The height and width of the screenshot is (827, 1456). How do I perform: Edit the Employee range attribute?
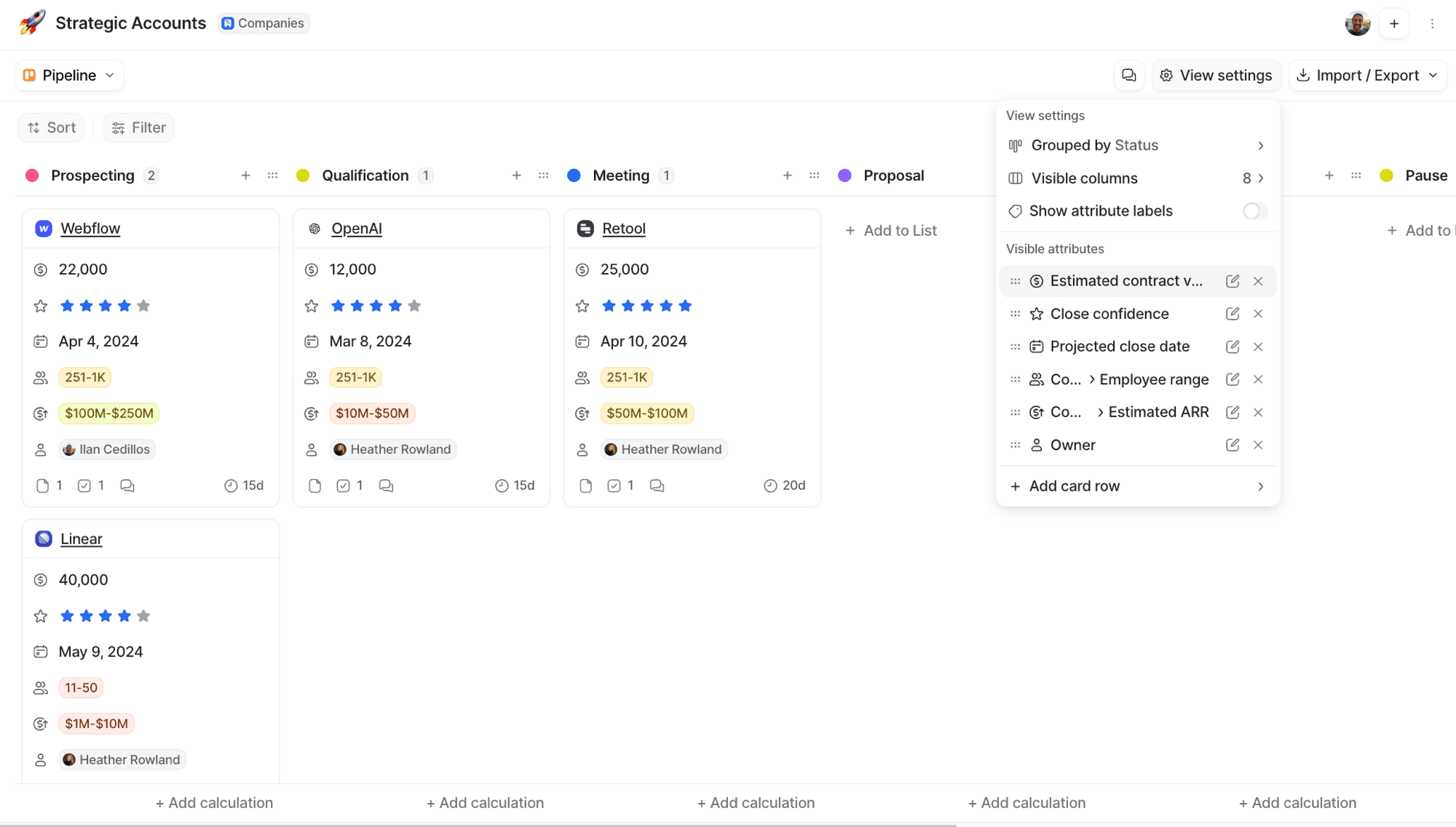click(x=1233, y=379)
